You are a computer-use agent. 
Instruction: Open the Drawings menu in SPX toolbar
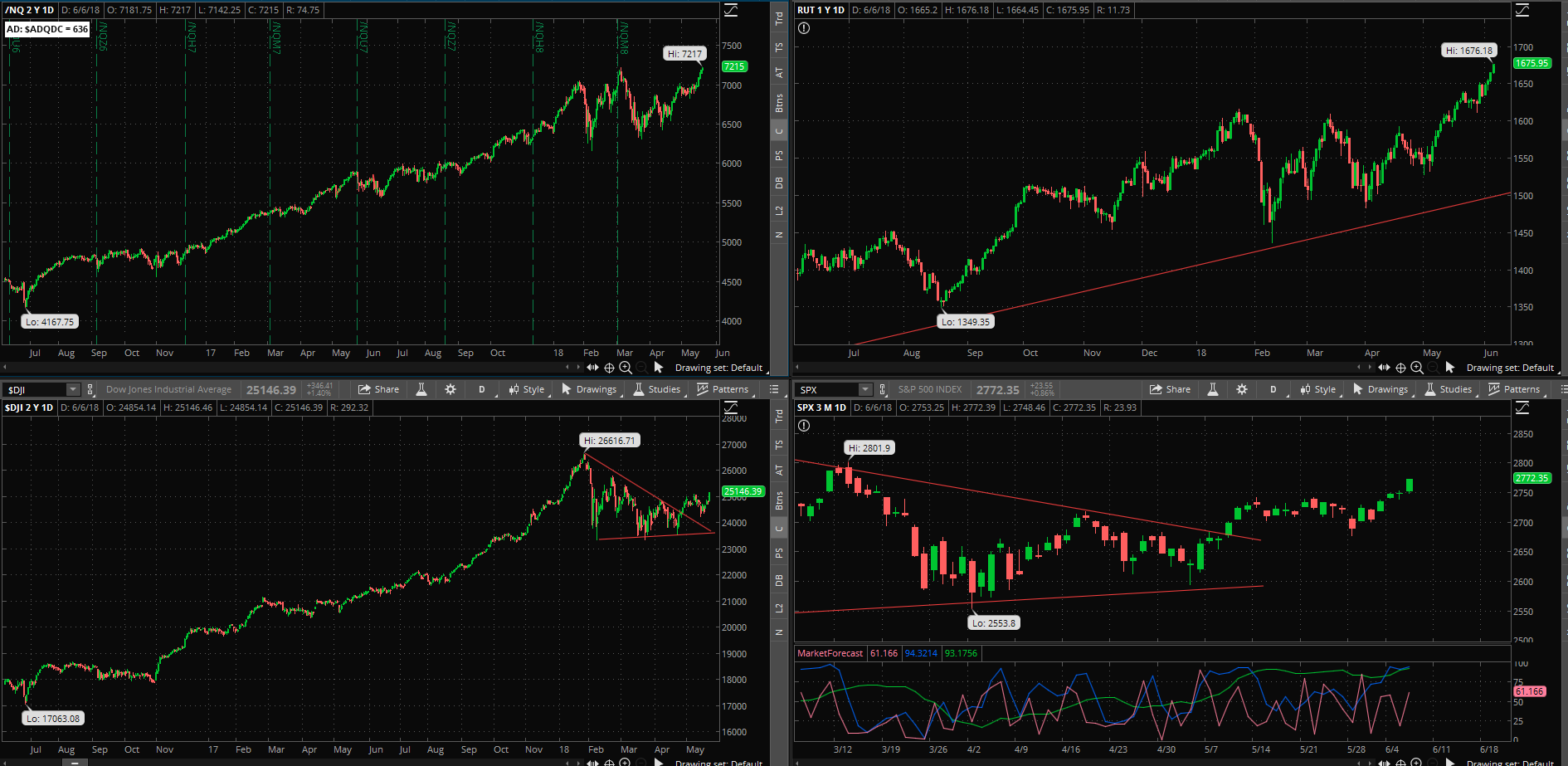click(1381, 389)
